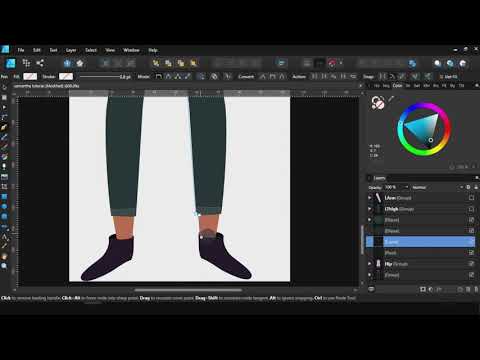Select the Color Picker tool
Screen dimensions: 480x360
[4, 246]
